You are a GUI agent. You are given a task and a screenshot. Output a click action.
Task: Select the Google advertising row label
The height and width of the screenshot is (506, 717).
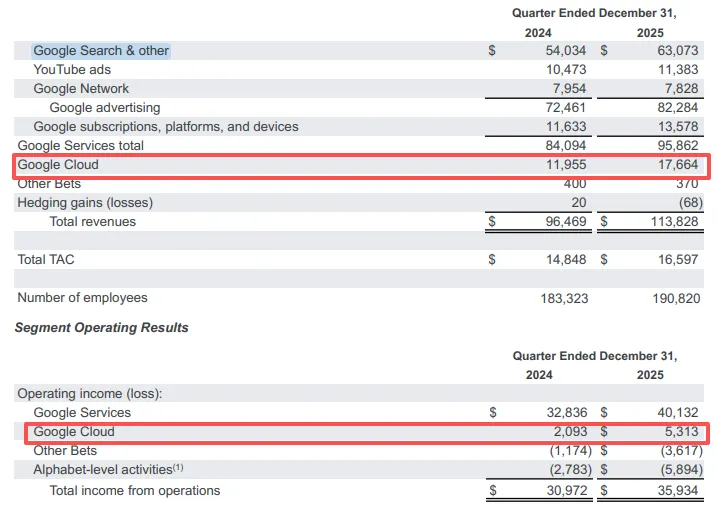coord(104,108)
